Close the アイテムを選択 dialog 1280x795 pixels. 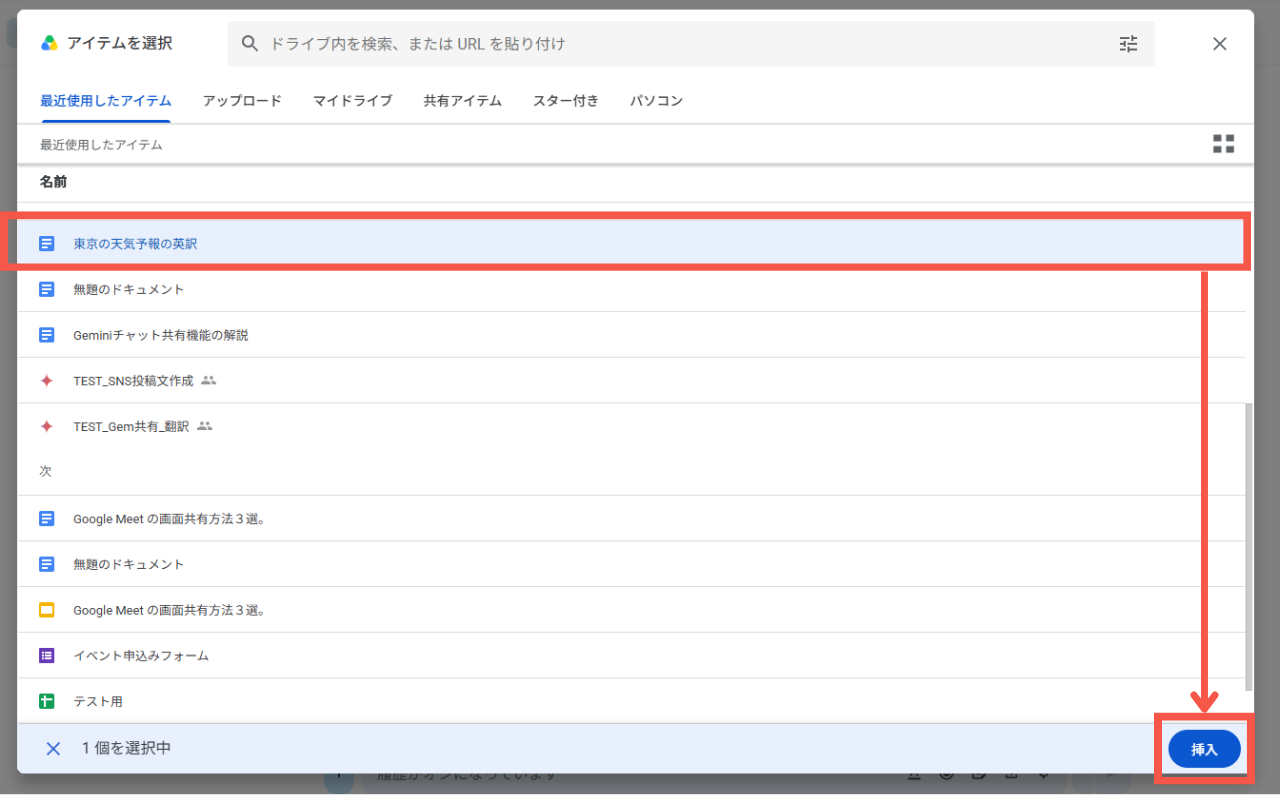pyautogui.click(x=1220, y=44)
